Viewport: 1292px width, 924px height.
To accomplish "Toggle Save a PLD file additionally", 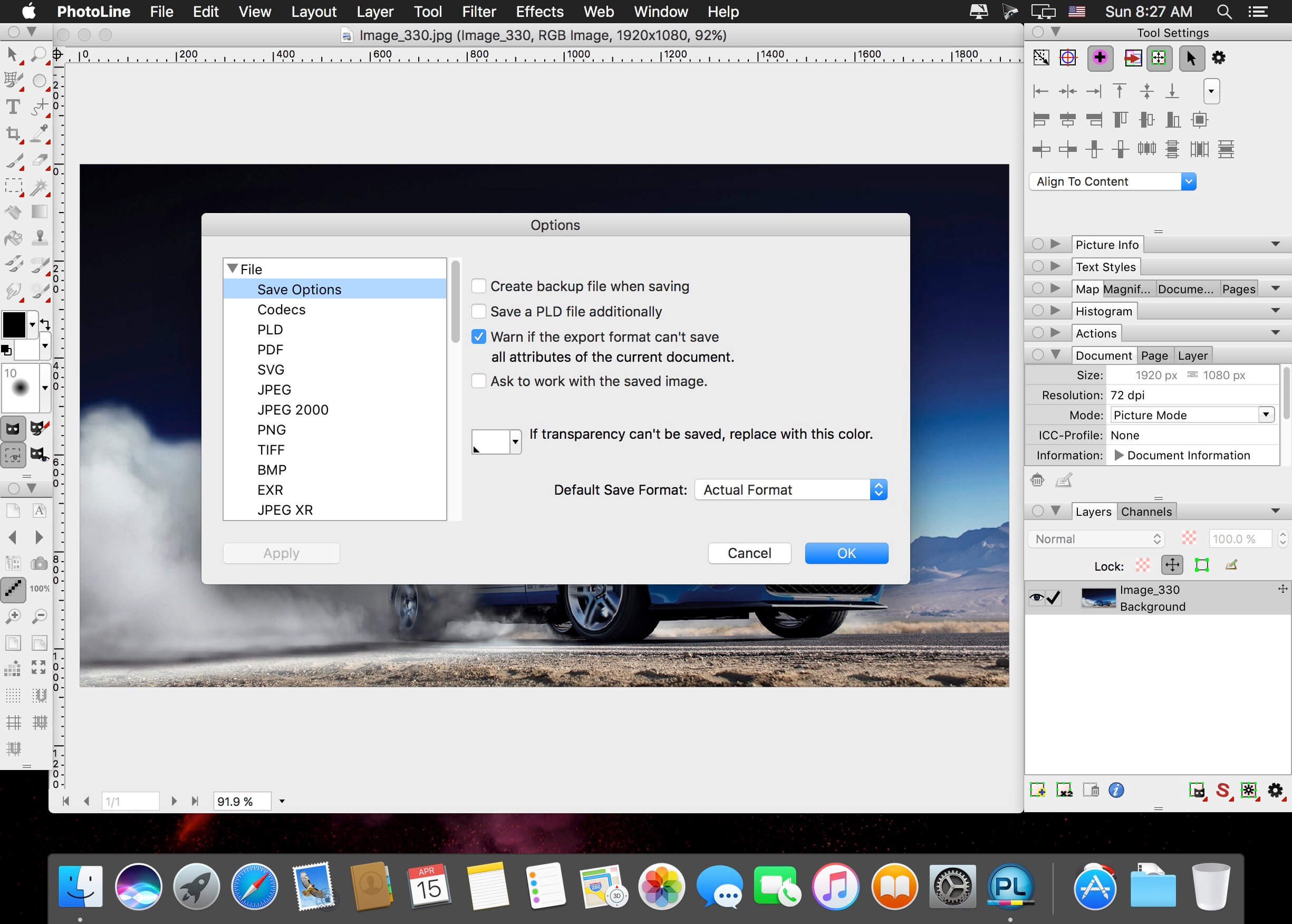I will (479, 311).
